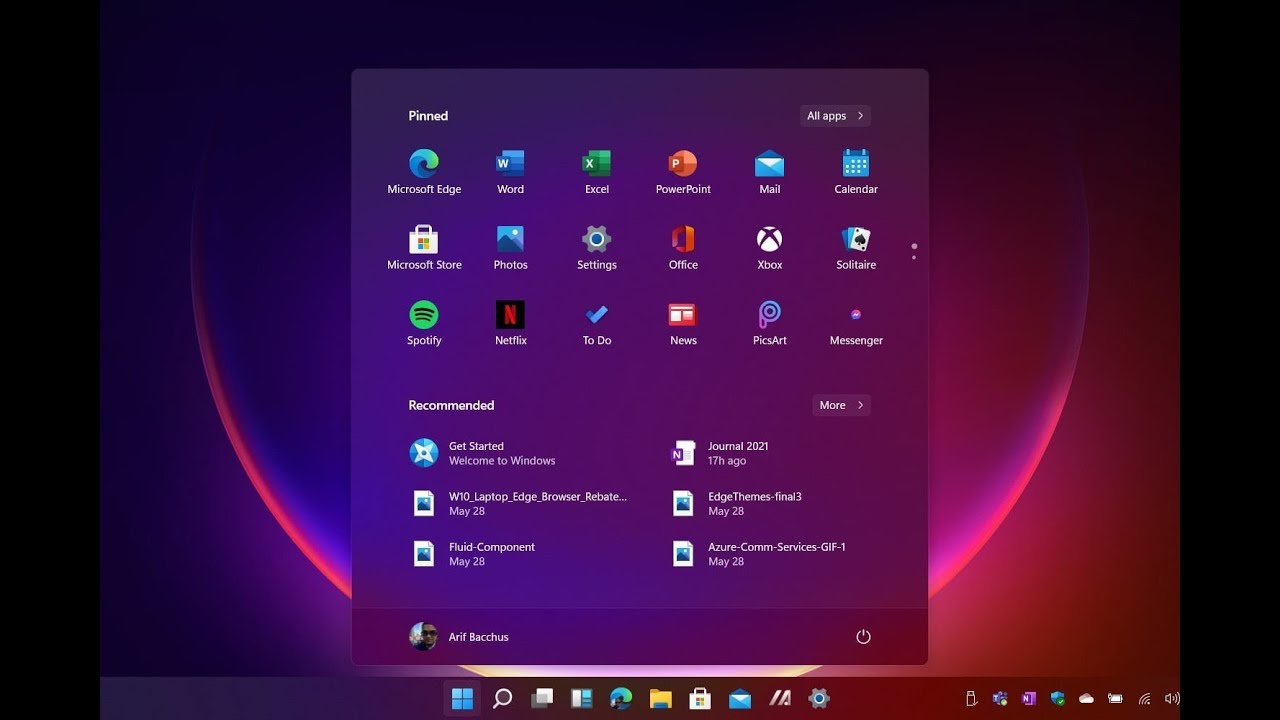Image resolution: width=1280 pixels, height=720 pixels.
Task: Click the Start button on the taskbar
Action: click(462, 698)
